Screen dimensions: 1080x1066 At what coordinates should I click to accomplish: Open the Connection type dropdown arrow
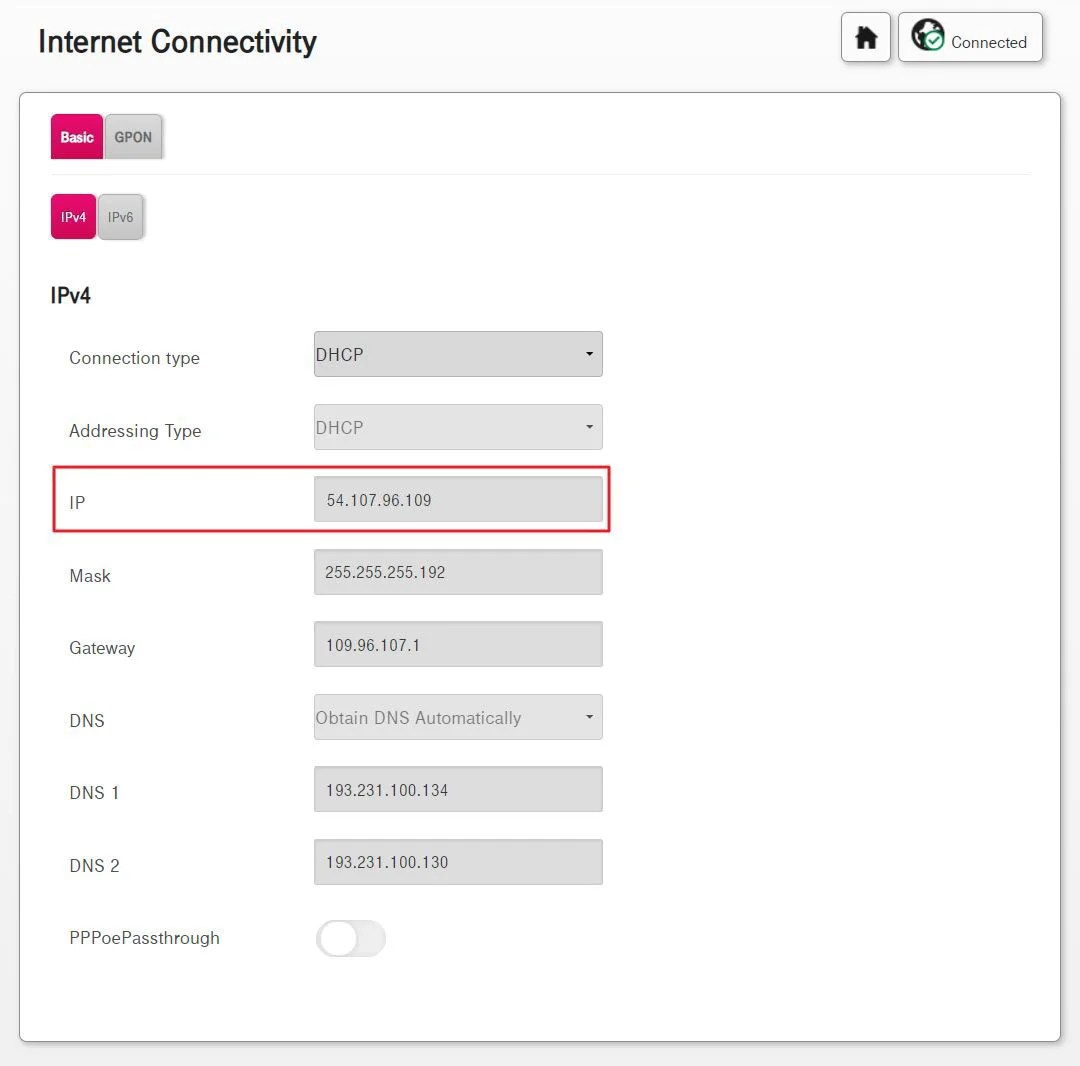[x=591, y=354]
